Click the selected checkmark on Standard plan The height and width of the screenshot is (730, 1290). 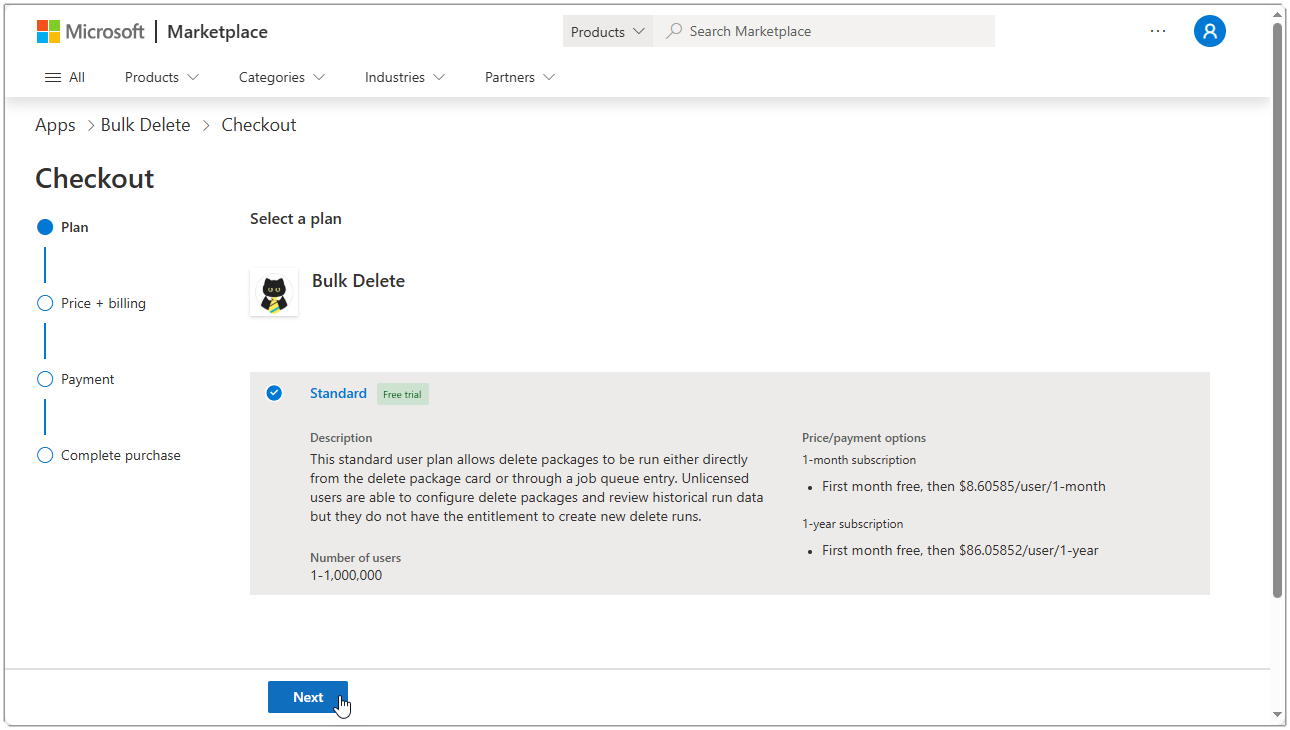pos(274,392)
